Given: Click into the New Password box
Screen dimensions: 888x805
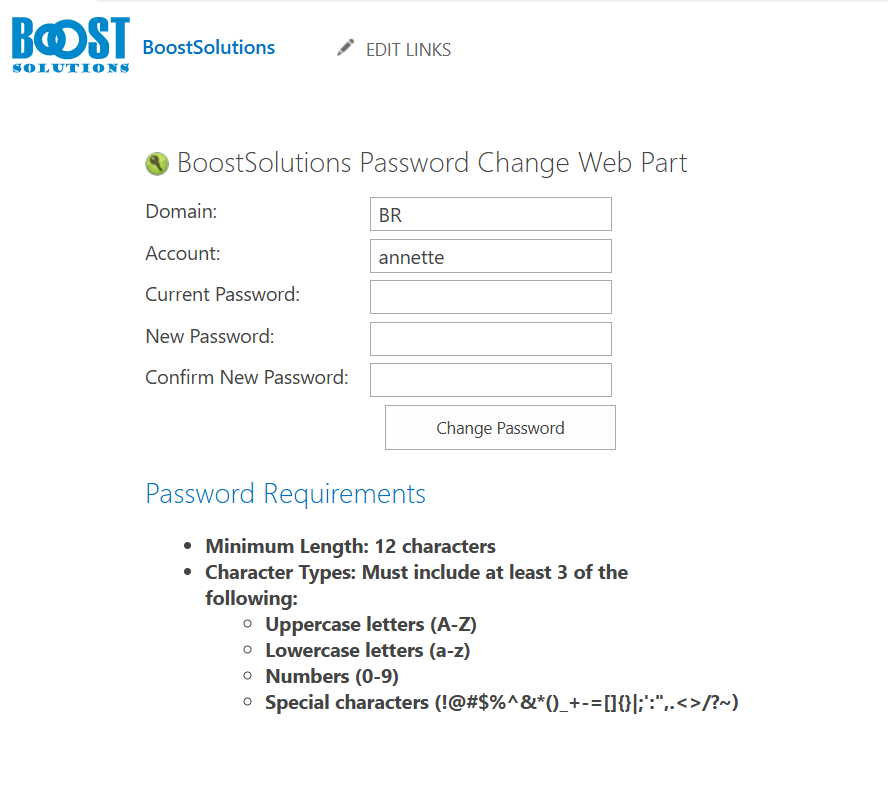Looking at the screenshot, I should coord(490,339).
